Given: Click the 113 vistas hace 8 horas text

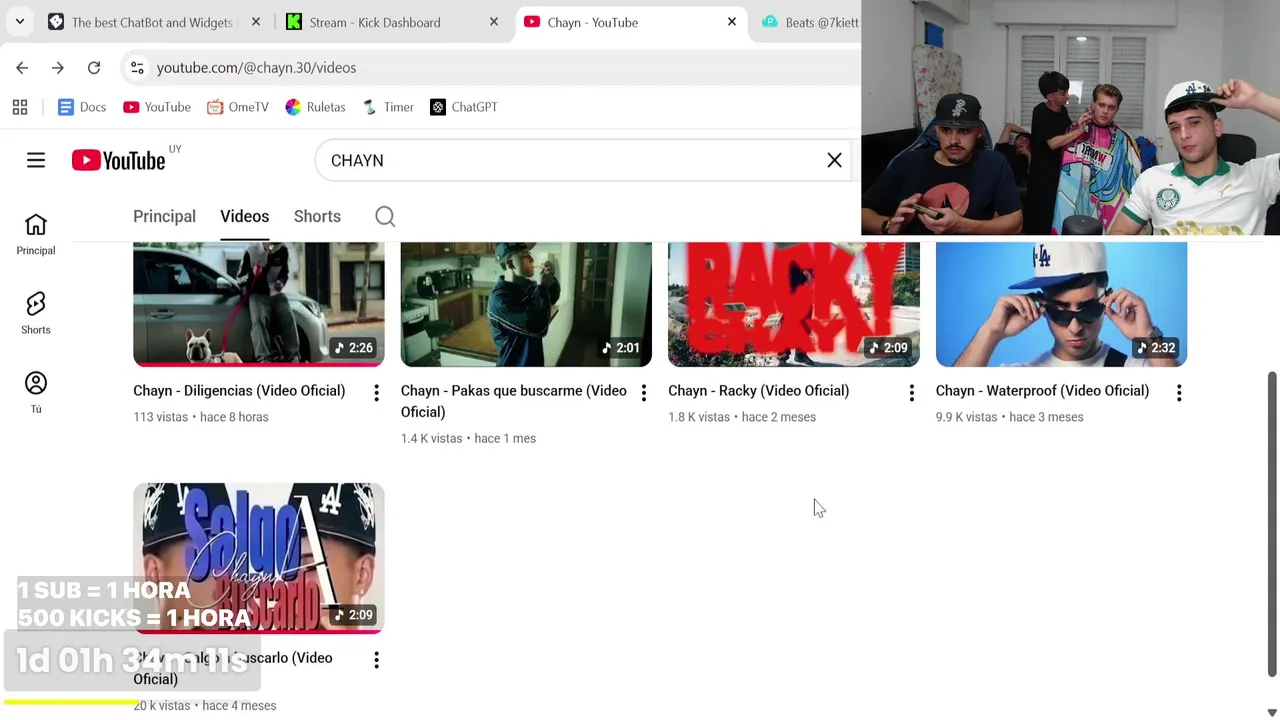Looking at the screenshot, I should (x=201, y=417).
